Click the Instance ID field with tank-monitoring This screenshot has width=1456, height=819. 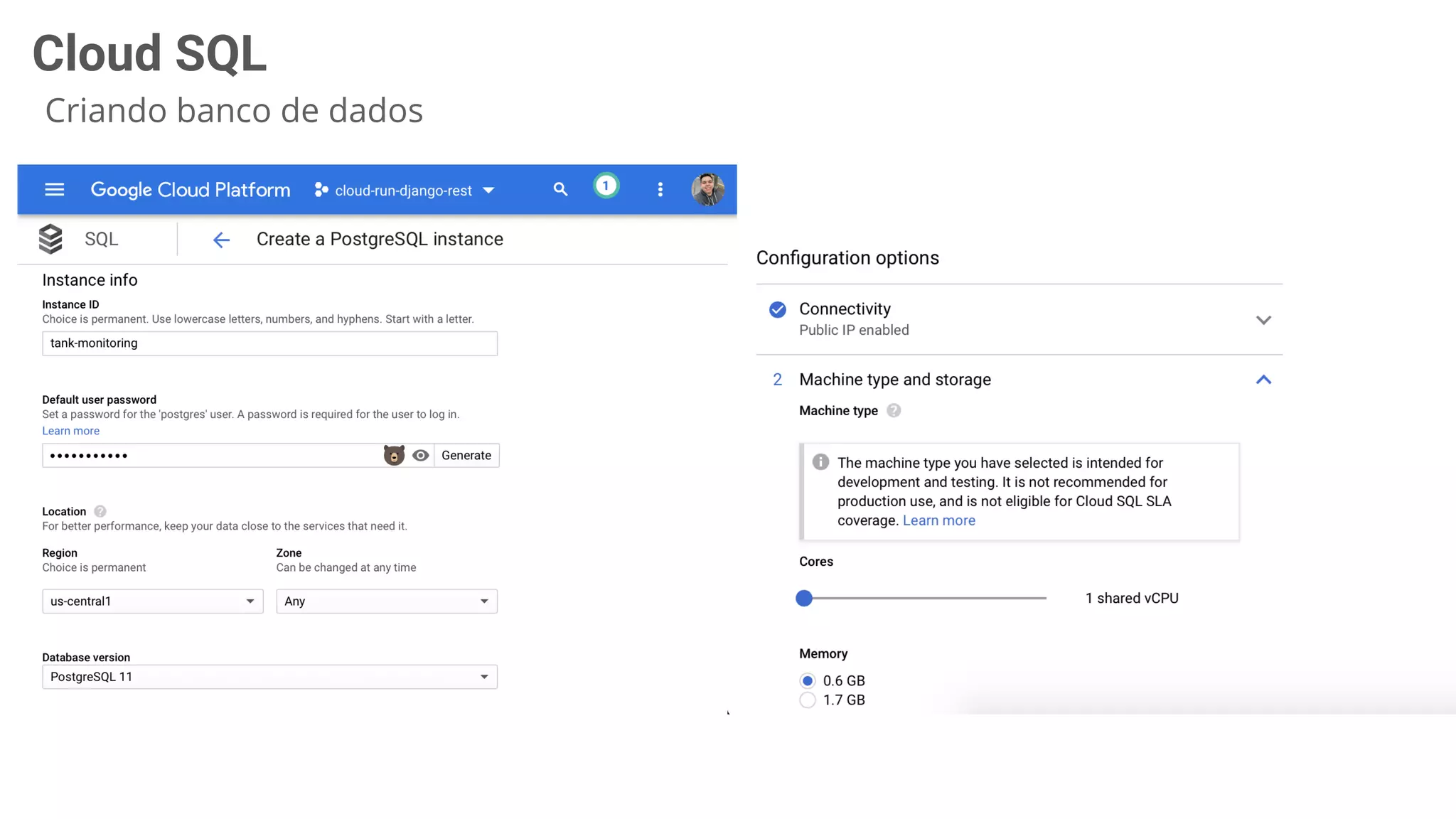(x=269, y=343)
